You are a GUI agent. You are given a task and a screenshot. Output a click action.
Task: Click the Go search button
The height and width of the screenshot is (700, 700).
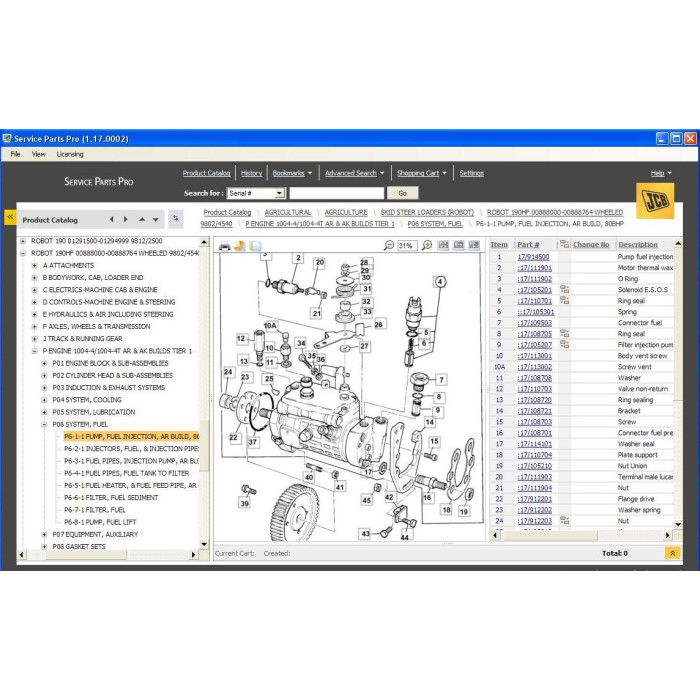tap(402, 193)
